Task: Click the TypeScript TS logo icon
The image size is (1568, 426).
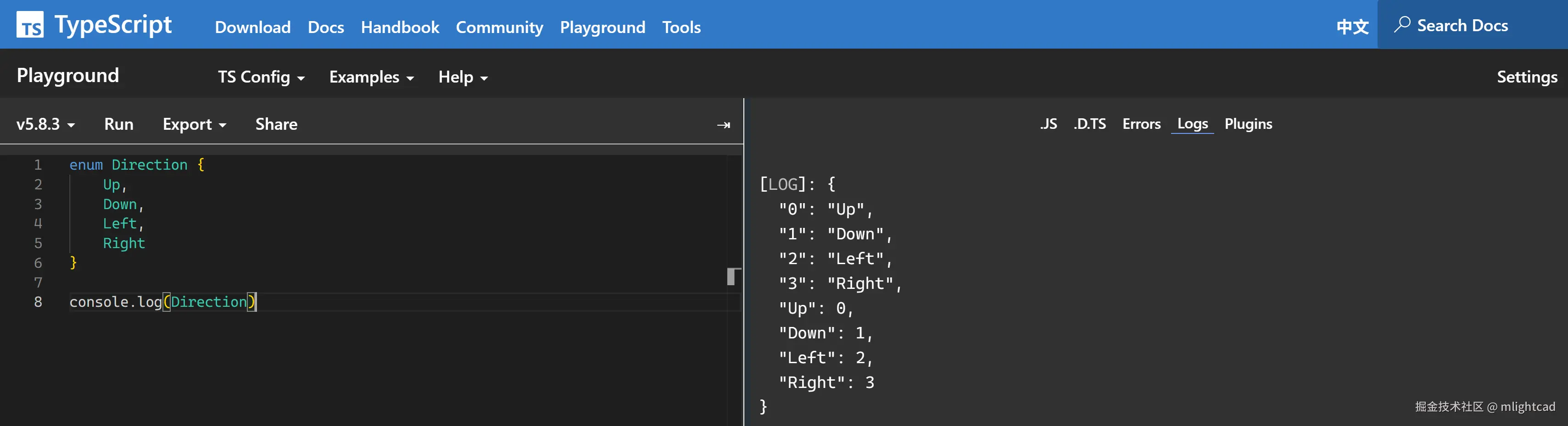Action: point(30,25)
